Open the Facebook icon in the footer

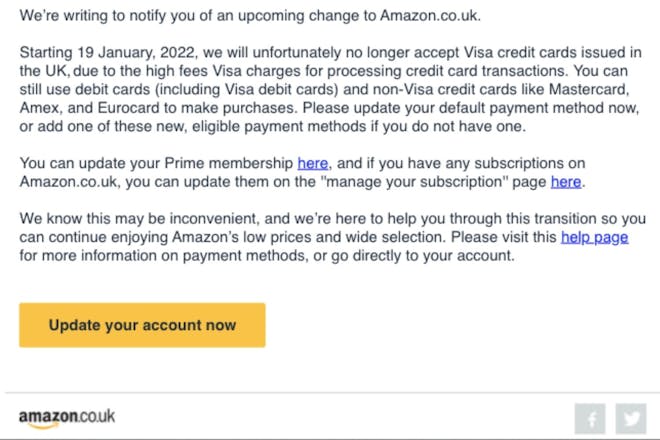coord(590,419)
